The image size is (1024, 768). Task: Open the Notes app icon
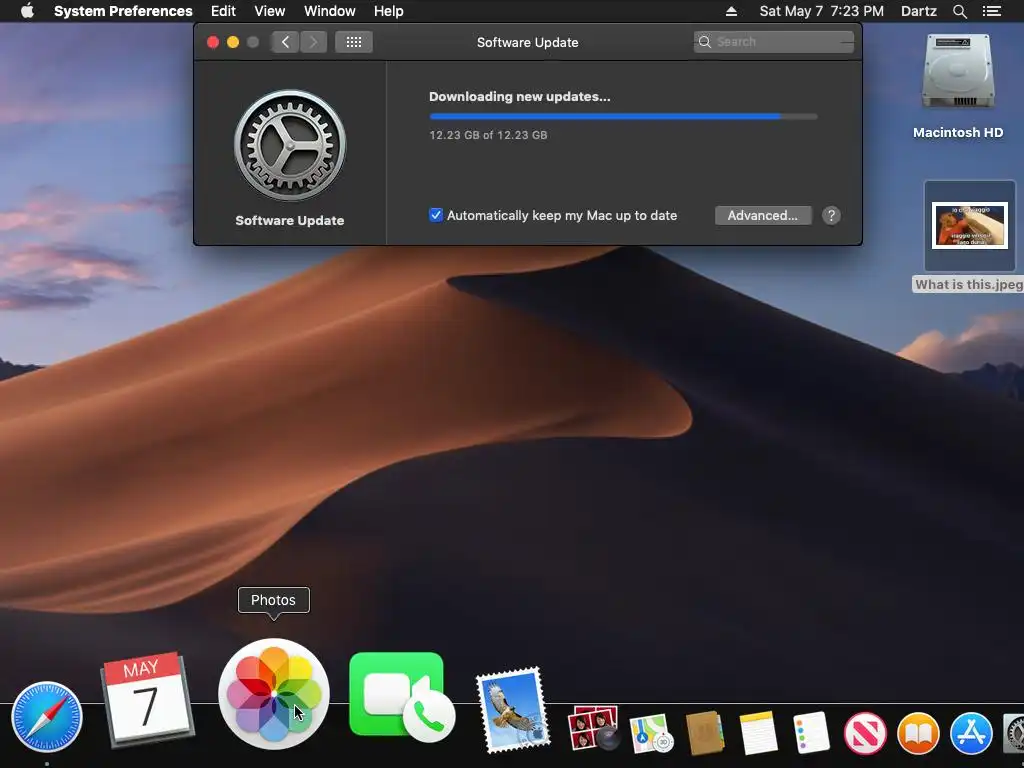(x=758, y=733)
